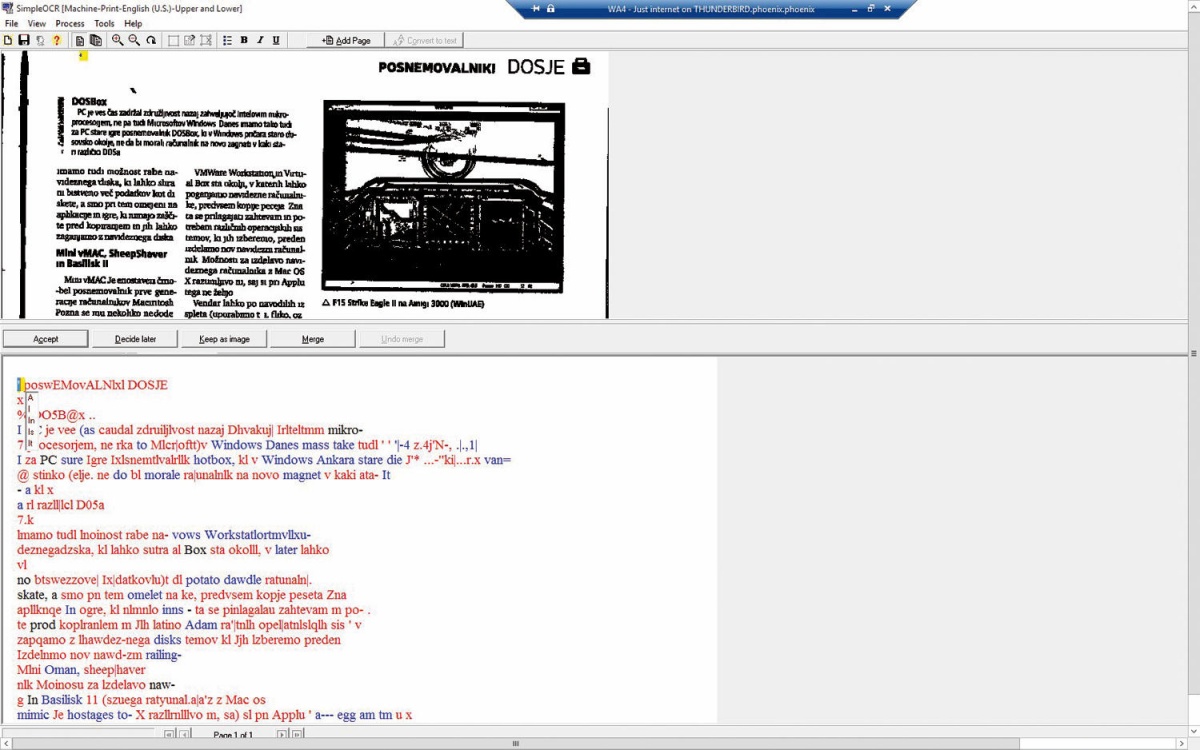Click the crop region icon

tap(206, 40)
